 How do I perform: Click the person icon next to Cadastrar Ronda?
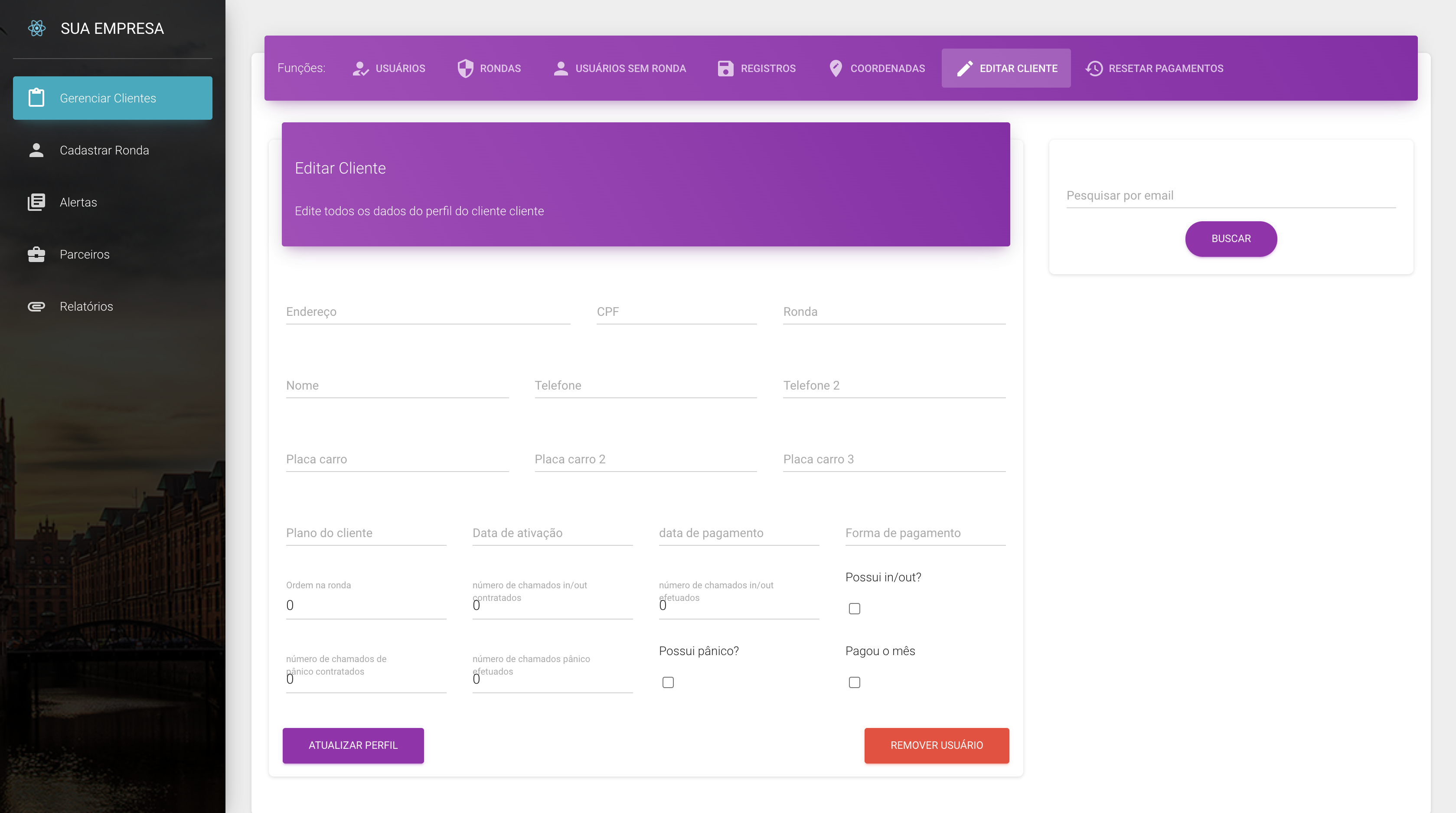pyautogui.click(x=36, y=150)
